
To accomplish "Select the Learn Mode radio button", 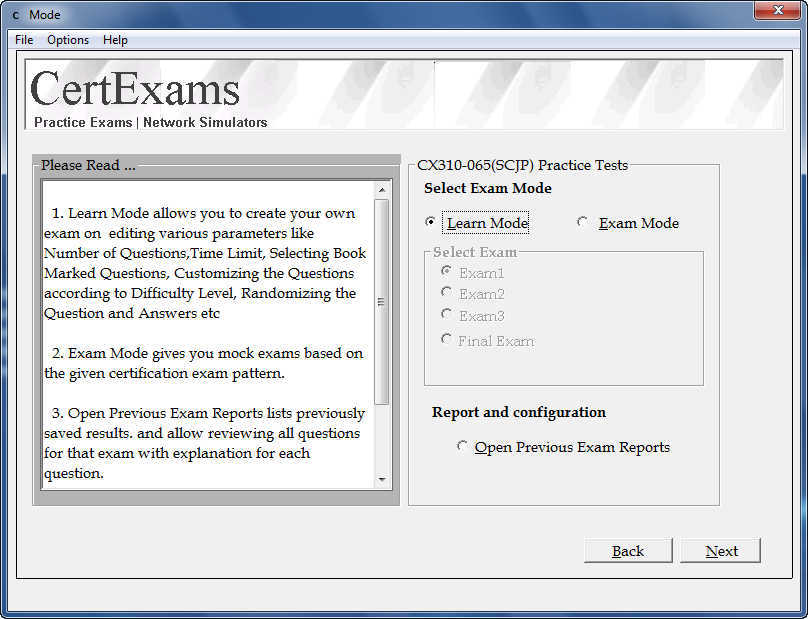I will click(477, 223).
